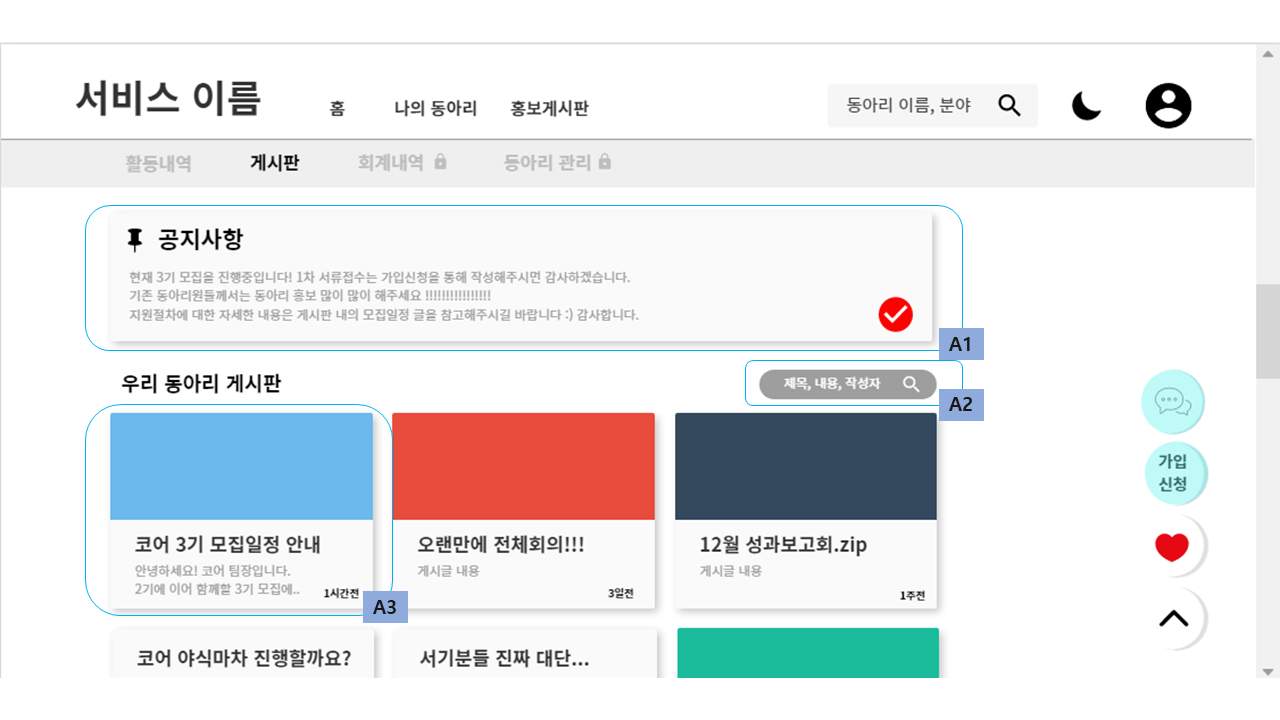Open the 동아리 관리 tab
1280x720 pixels.
(547, 162)
